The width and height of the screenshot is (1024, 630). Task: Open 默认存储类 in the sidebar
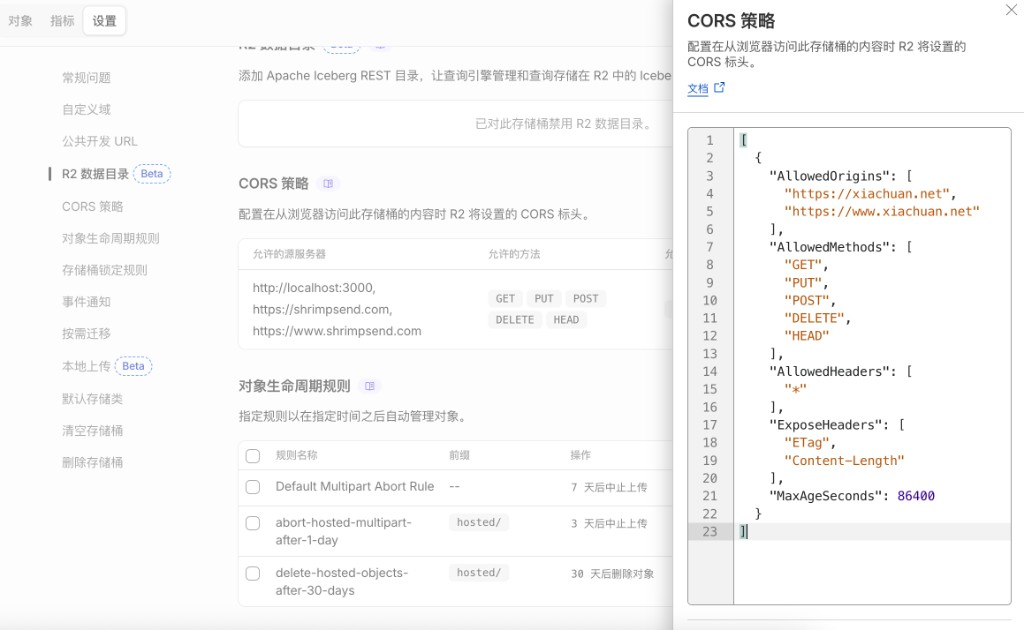tap(92, 399)
